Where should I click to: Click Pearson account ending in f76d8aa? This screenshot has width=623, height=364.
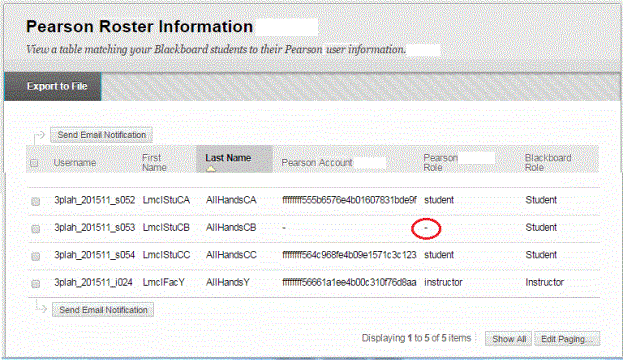pos(349,282)
